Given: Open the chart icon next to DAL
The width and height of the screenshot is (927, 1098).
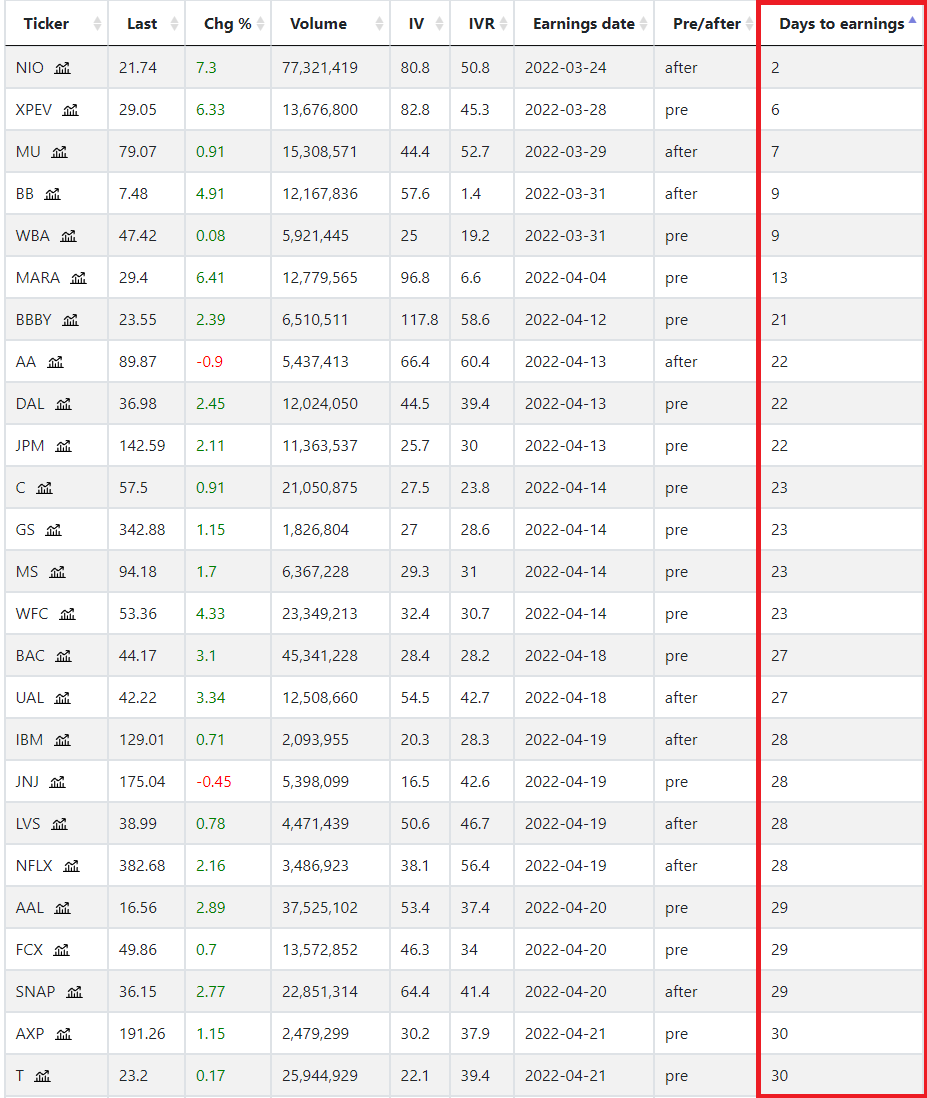Looking at the screenshot, I should click(63, 404).
